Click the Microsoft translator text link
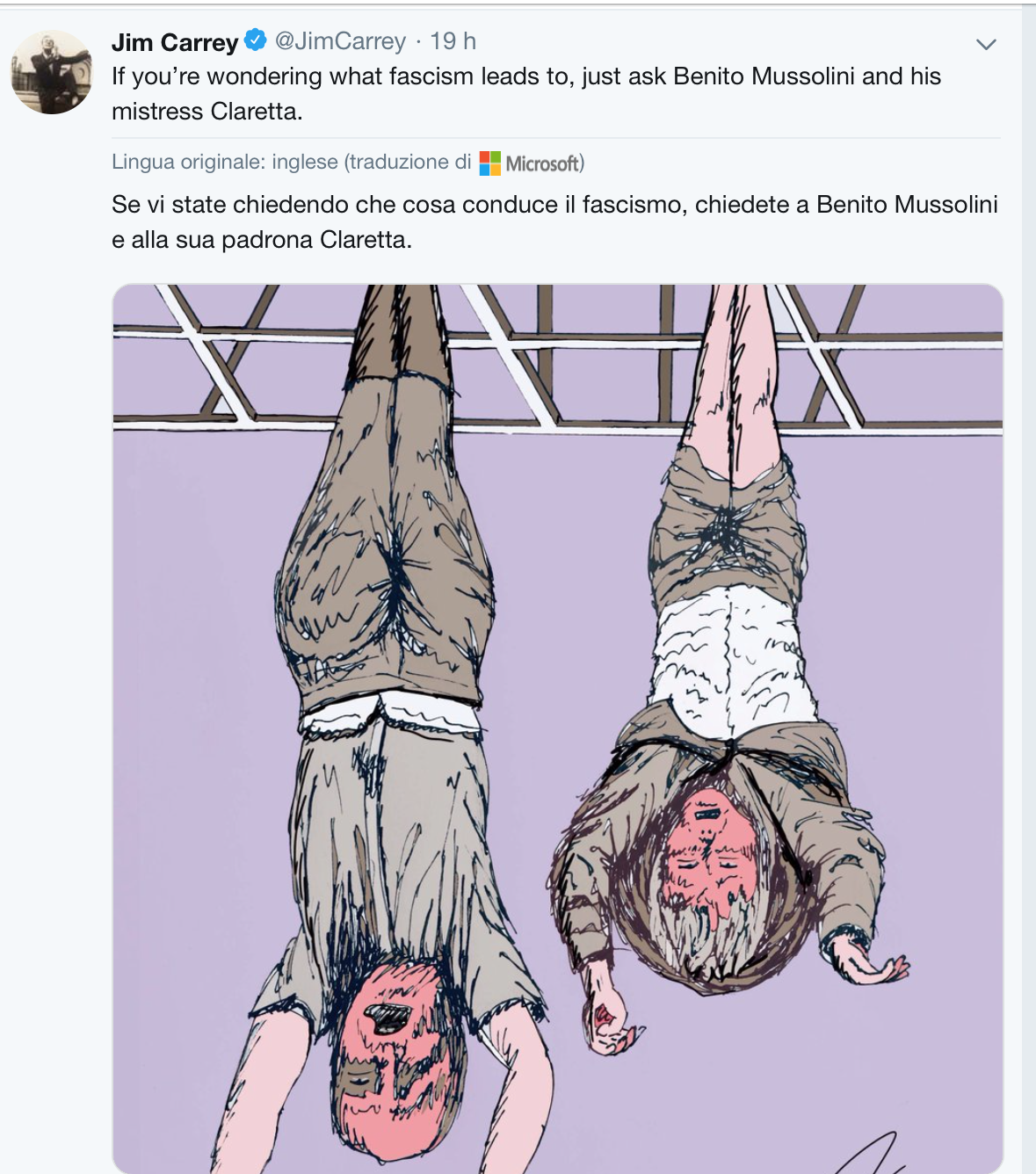 click(543, 163)
